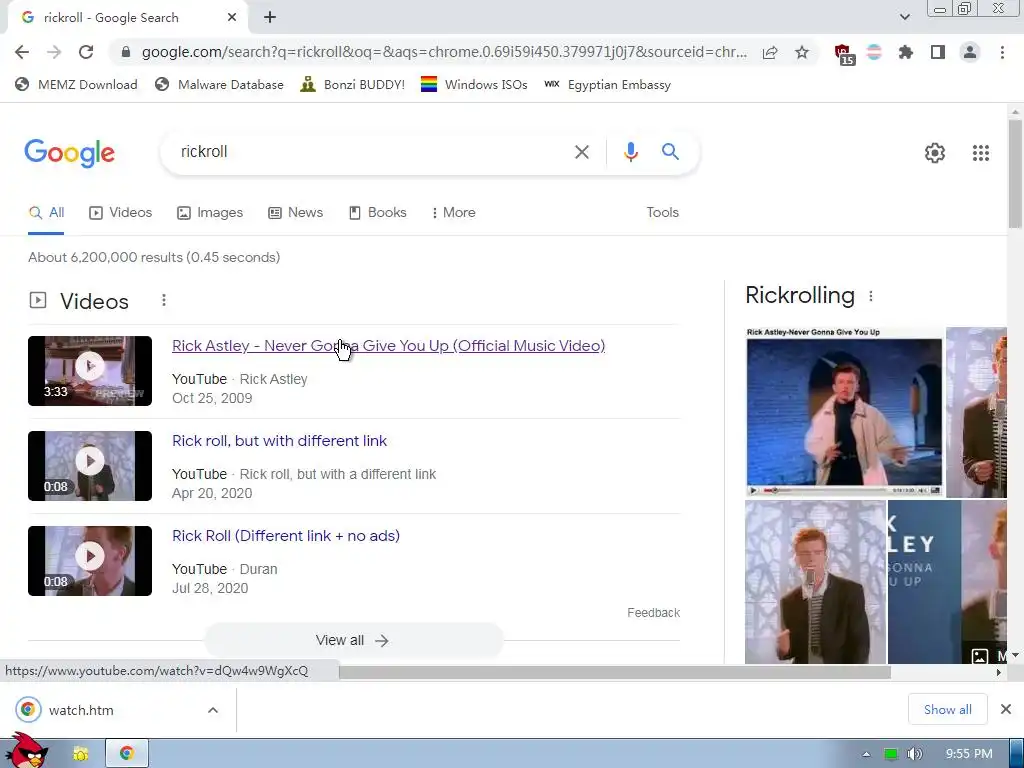Reload the current page
Viewport: 1024px width, 768px height.
coord(86,52)
